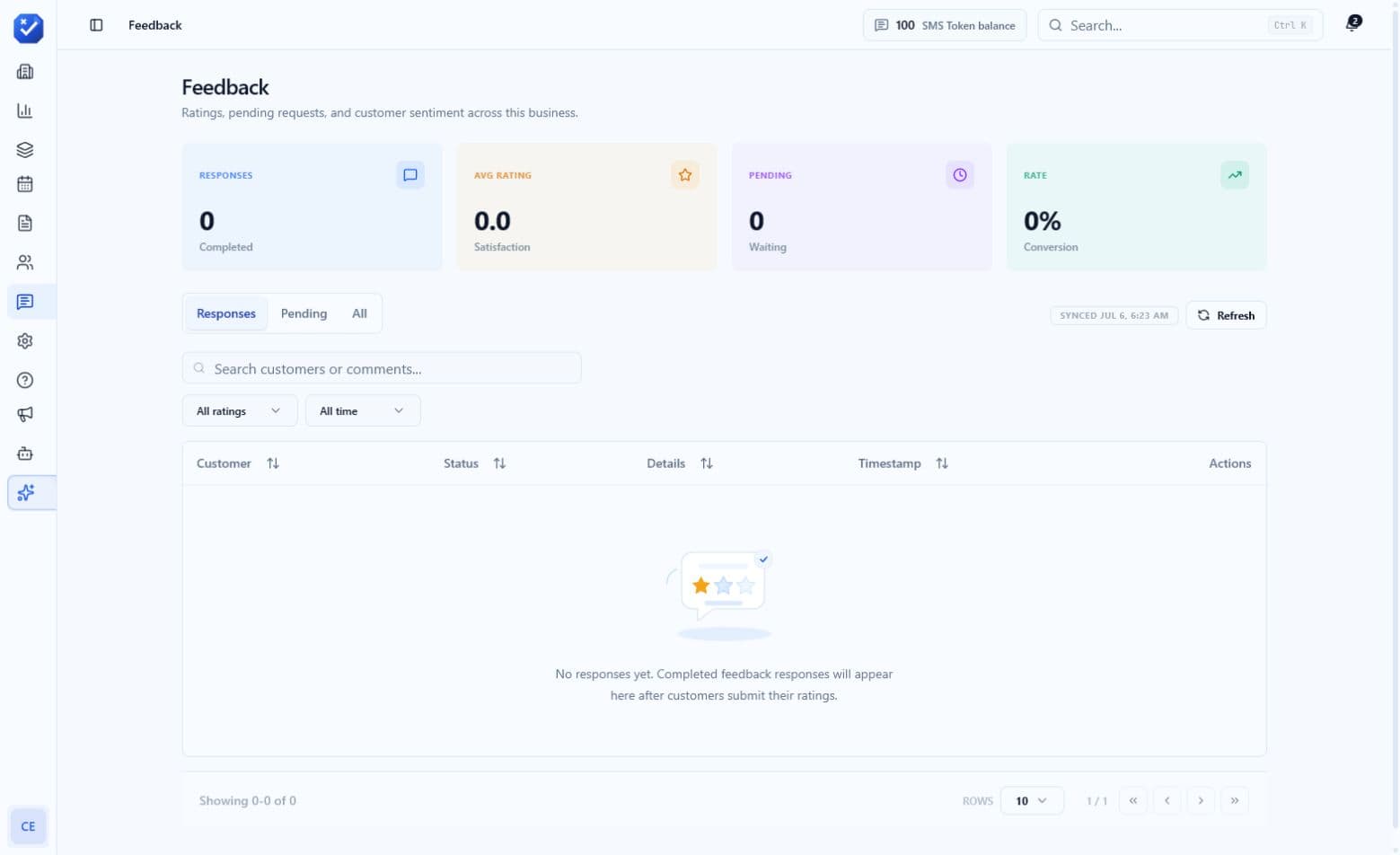Open notifications bell with badge
The image size is (1400, 855).
click(1352, 24)
